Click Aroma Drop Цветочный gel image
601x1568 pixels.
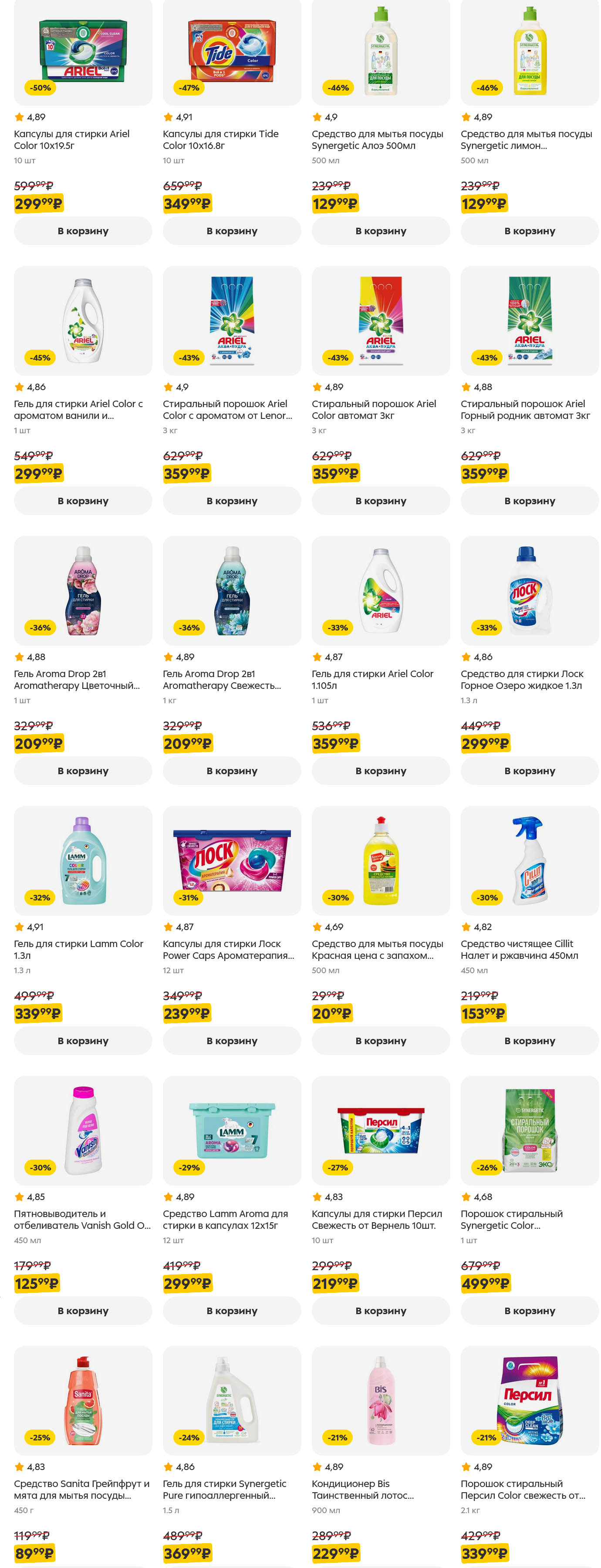point(83,590)
